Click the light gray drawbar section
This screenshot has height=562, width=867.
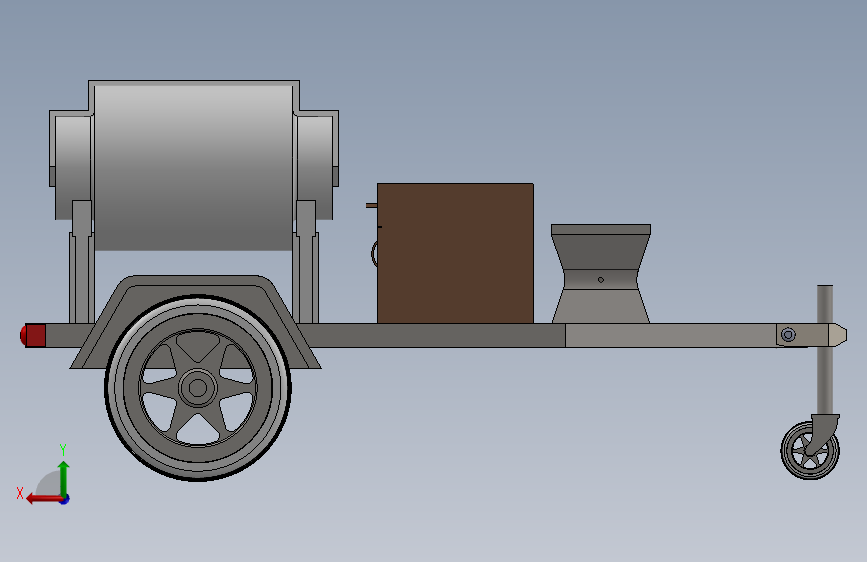[x=670, y=336]
